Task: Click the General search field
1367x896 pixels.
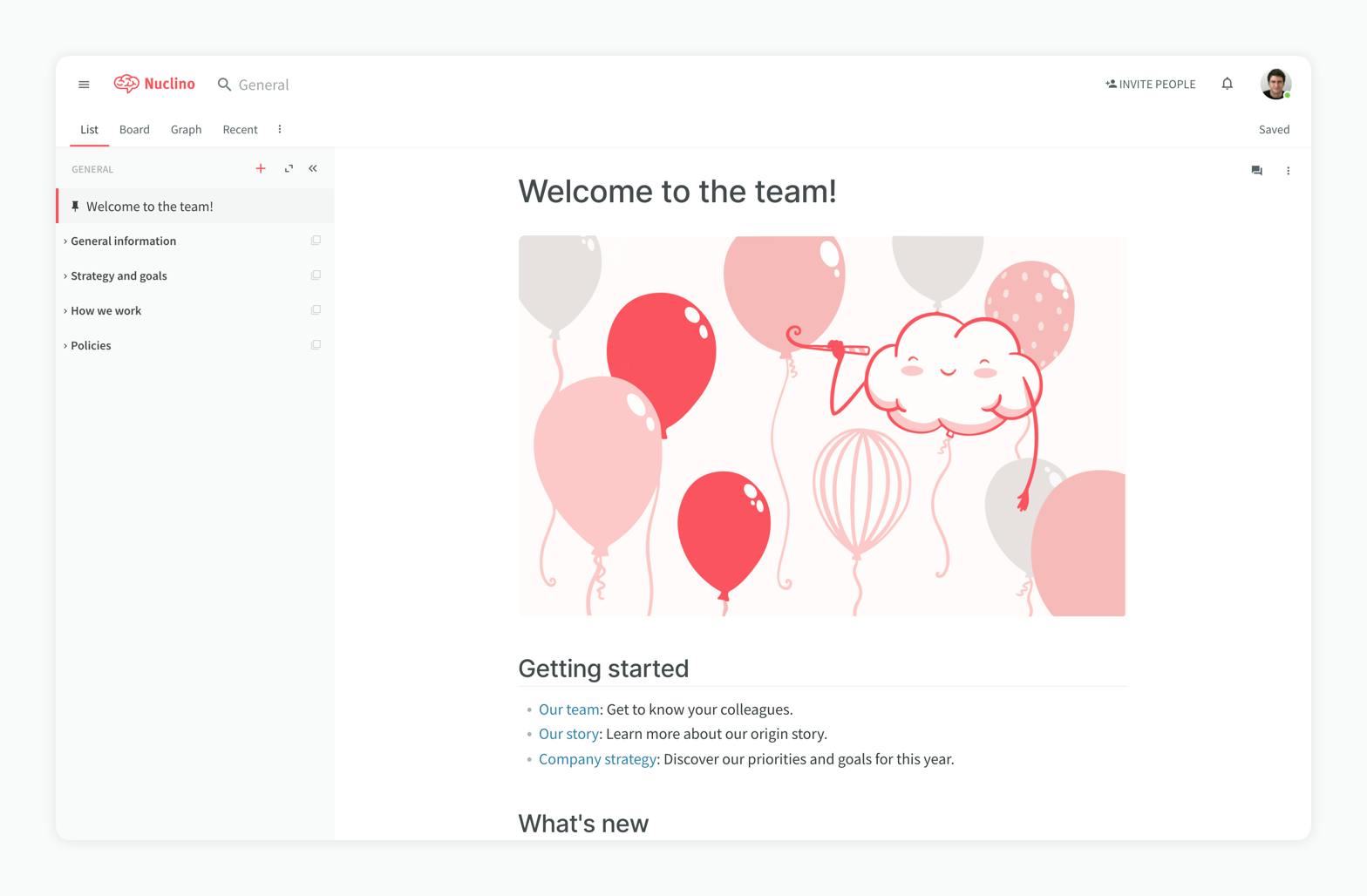Action: coord(263,85)
